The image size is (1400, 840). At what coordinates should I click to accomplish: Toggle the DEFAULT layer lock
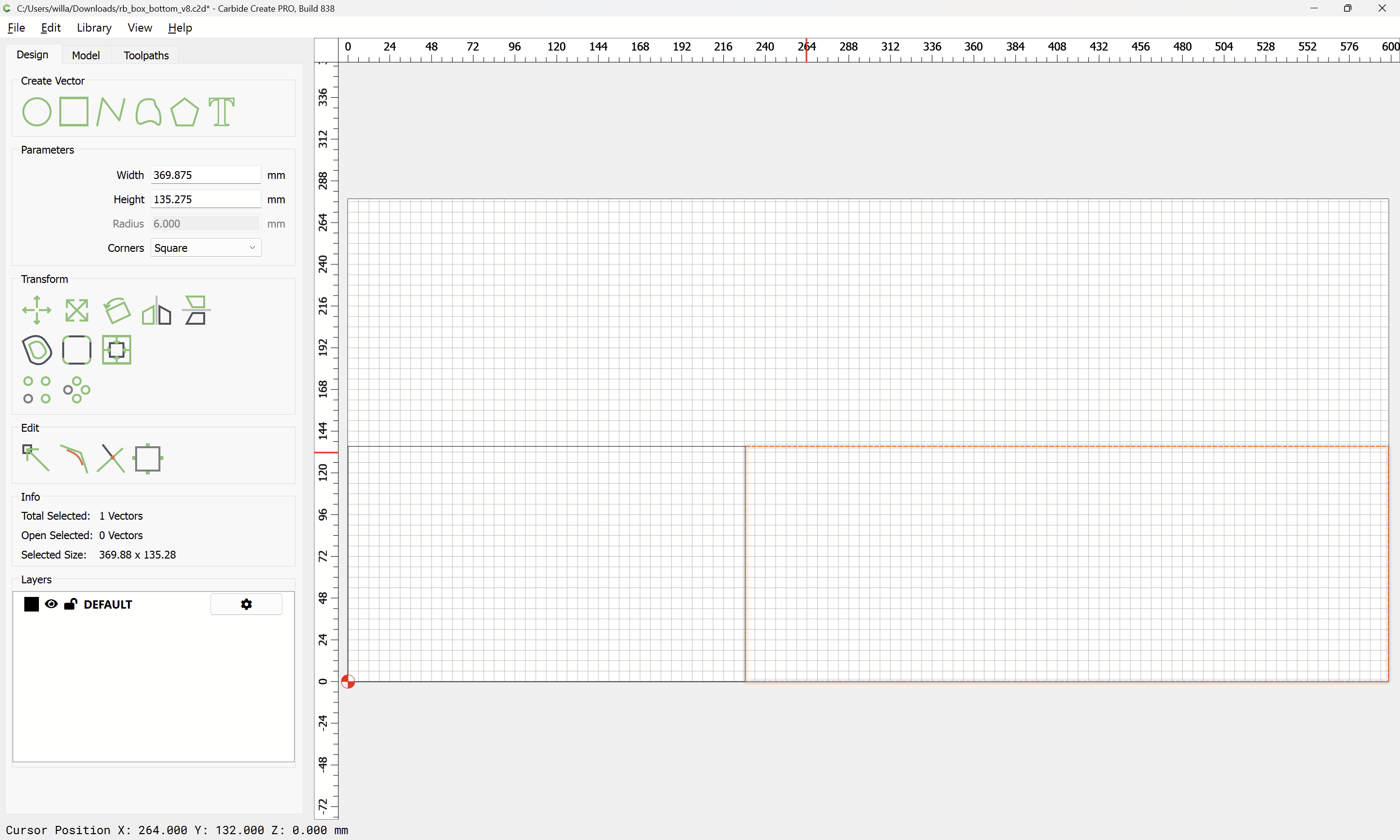(x=70, y=604)
